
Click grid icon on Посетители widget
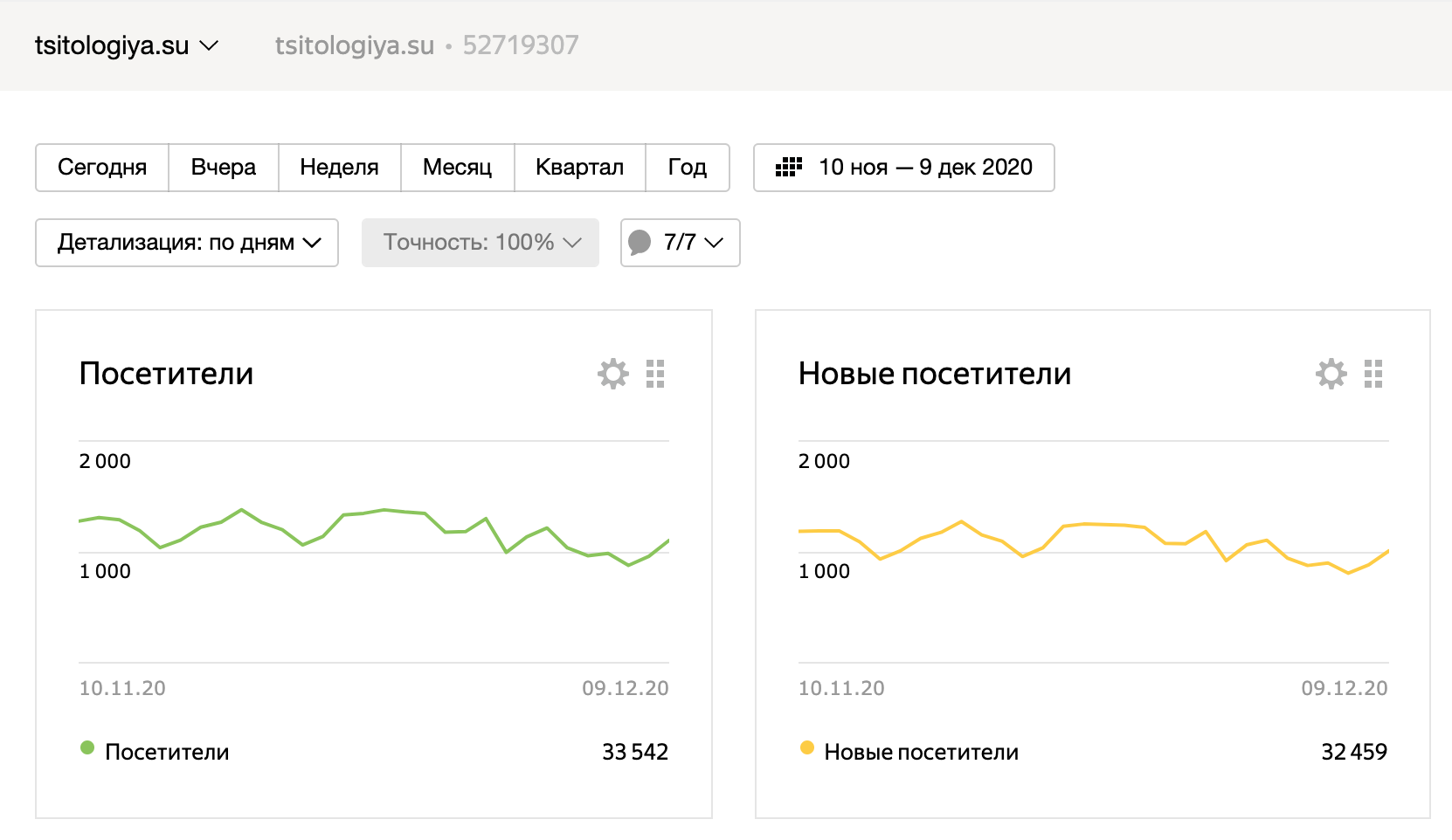pos(655,374)
